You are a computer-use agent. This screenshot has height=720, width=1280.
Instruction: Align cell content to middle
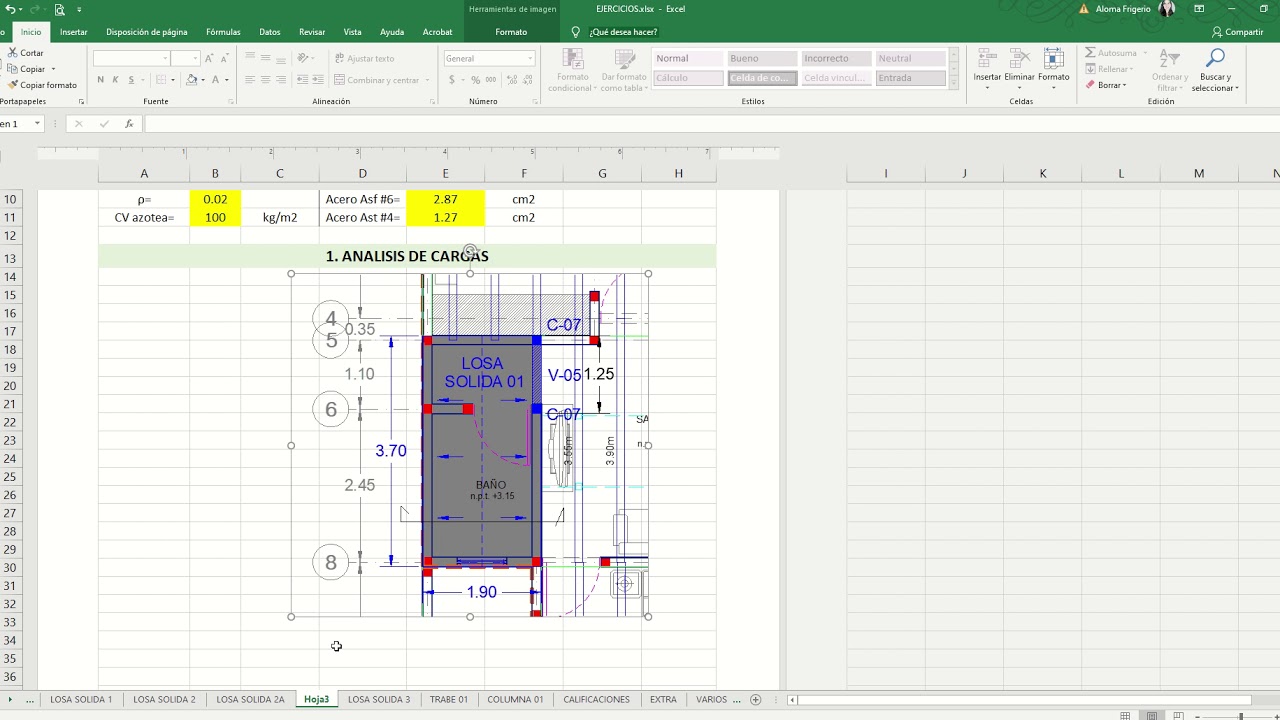click(x=265, y=59)
